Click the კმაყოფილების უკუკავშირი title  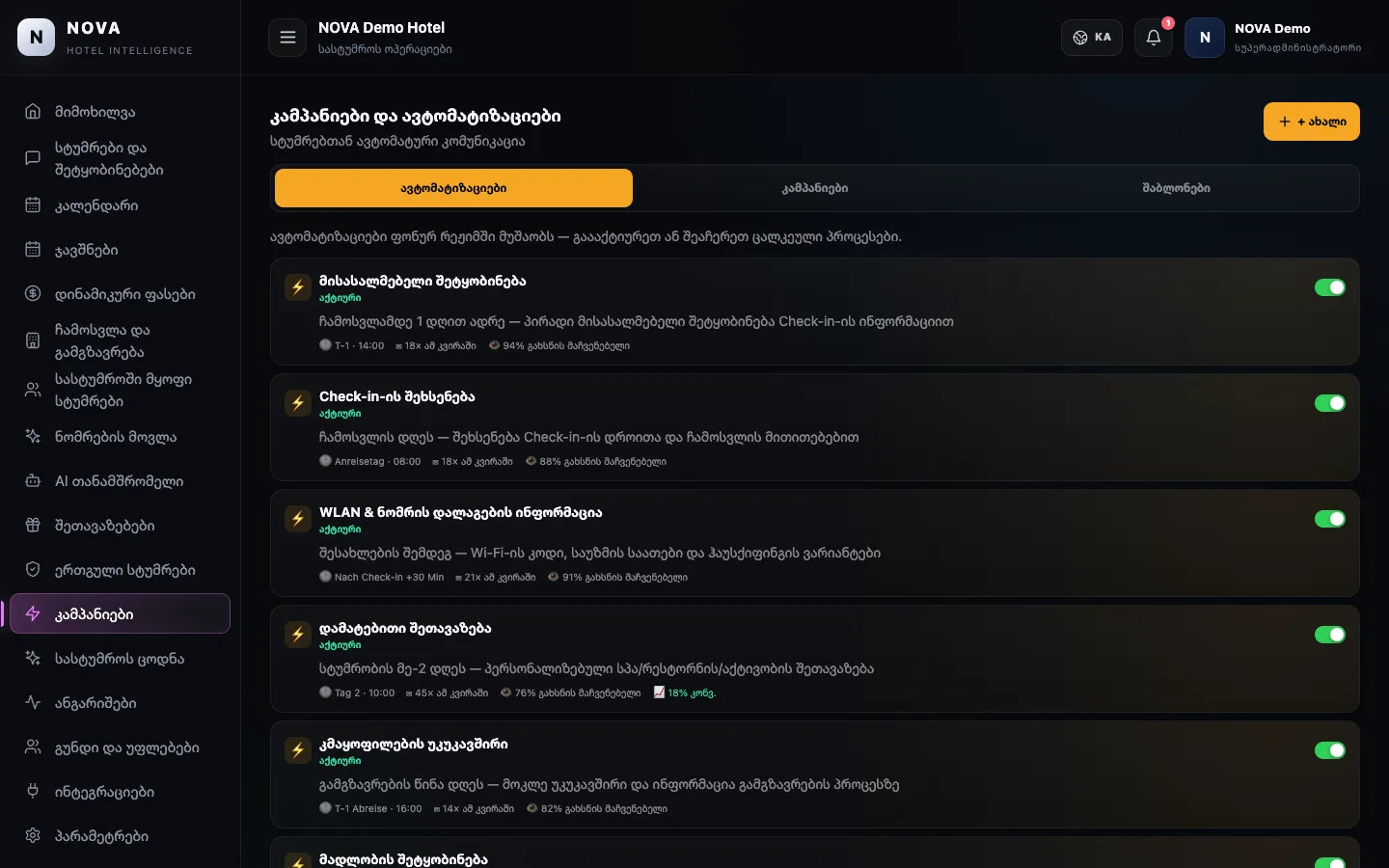click(414, 744)
